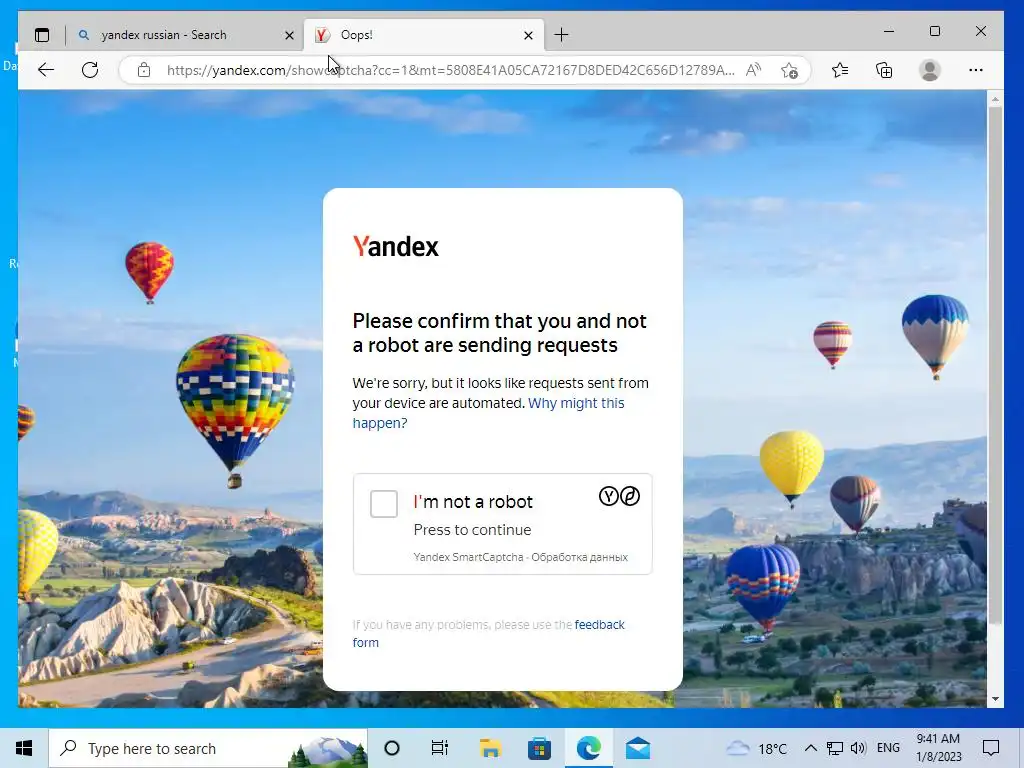Refresh the current page

[90, 70]
